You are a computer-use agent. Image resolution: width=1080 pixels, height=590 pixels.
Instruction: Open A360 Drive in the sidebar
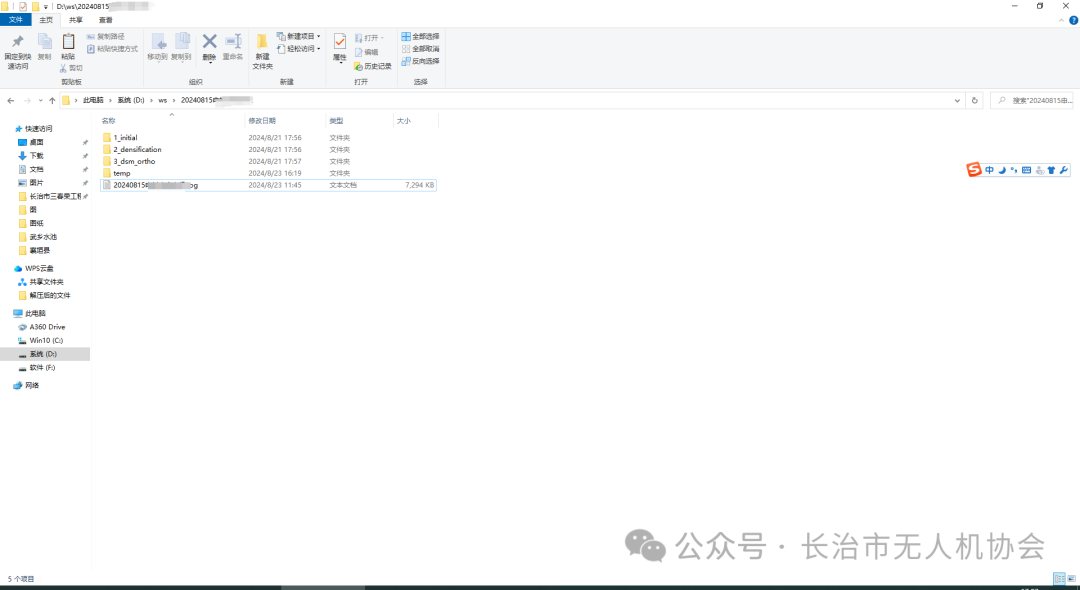[x=47, y=327]
